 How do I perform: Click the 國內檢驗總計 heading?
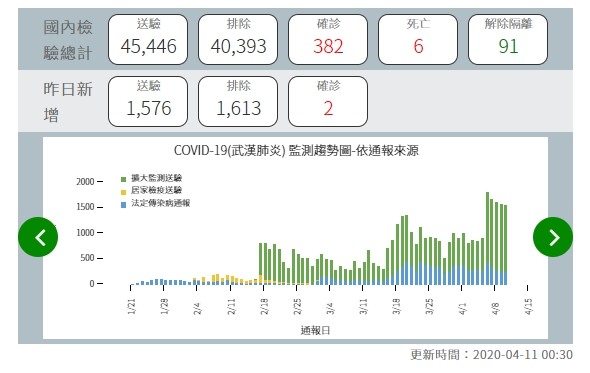click(68, 40)
